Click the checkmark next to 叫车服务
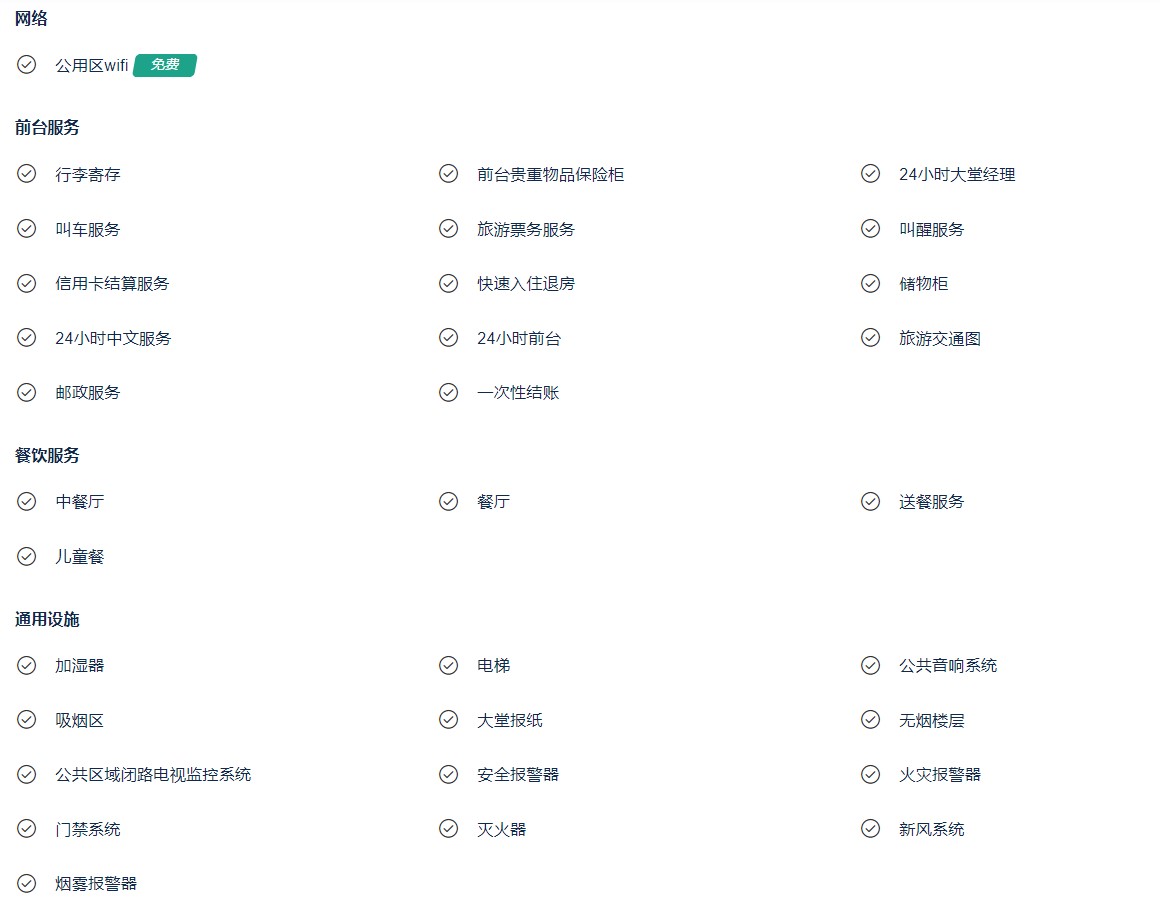The width and height of the screenshot is (1160, 900). point(27,229)
